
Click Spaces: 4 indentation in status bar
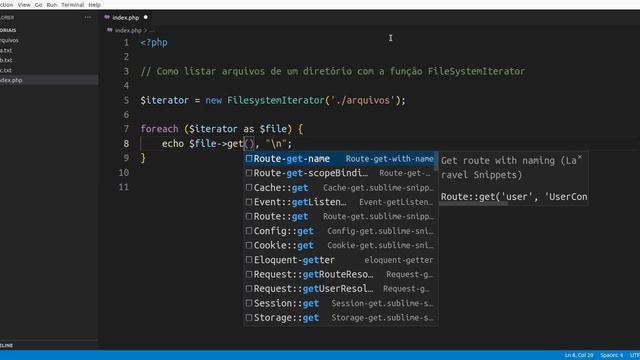pyautogui.click(x=611, y=355)
